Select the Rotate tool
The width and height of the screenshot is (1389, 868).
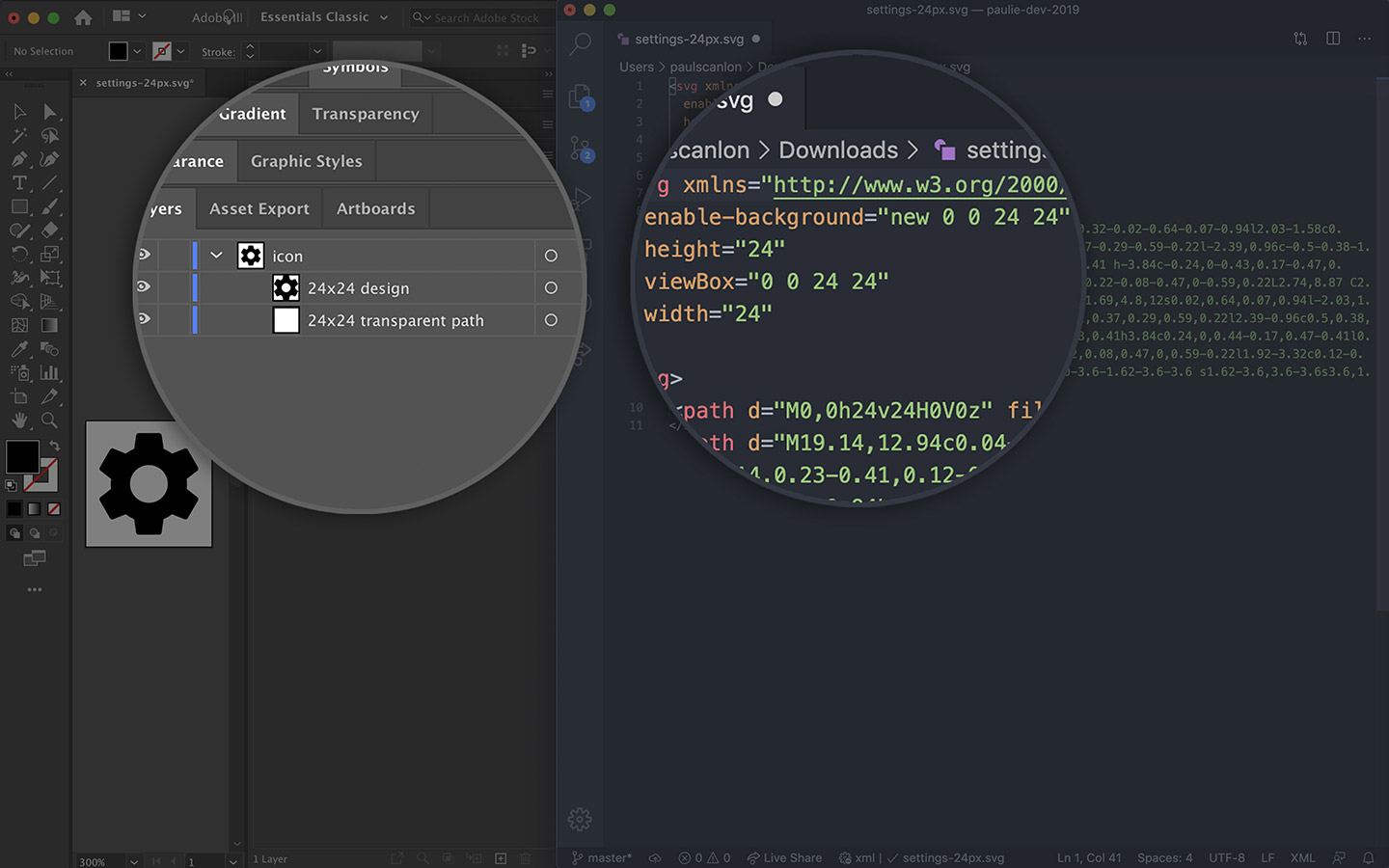(19, 255)
